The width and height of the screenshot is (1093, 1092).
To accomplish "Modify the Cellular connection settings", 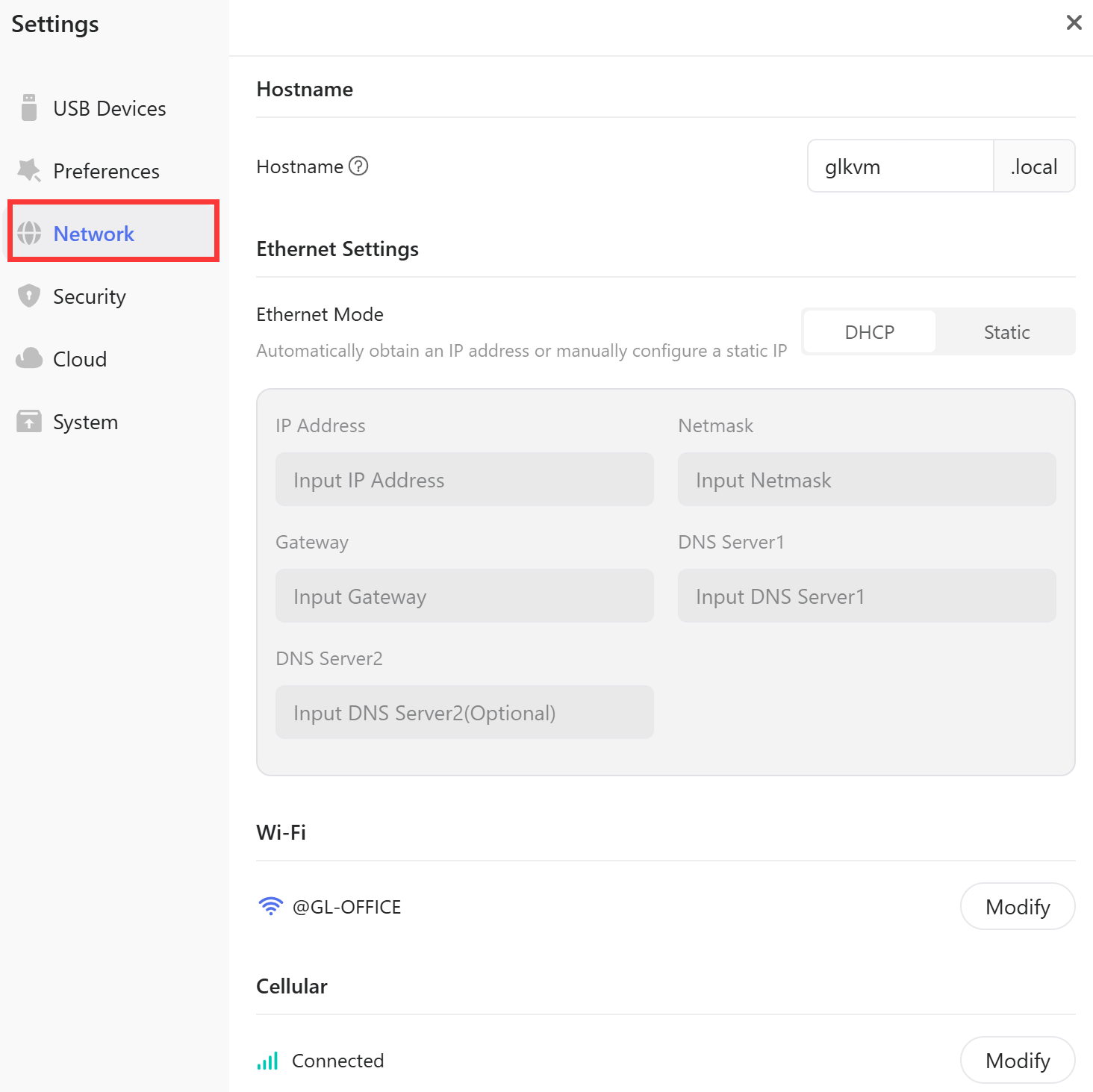I will (1018, 1060).
